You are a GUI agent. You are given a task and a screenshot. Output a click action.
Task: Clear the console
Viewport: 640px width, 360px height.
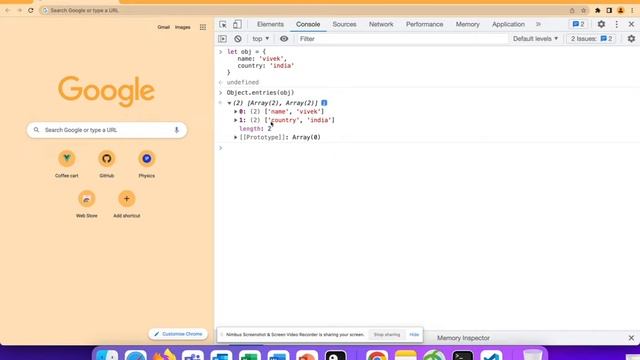238,39
